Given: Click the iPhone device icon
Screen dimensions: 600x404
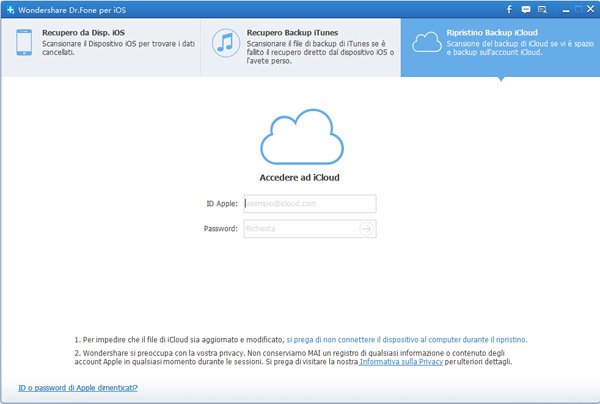Looking at the screenshot, I should point(24,42).
